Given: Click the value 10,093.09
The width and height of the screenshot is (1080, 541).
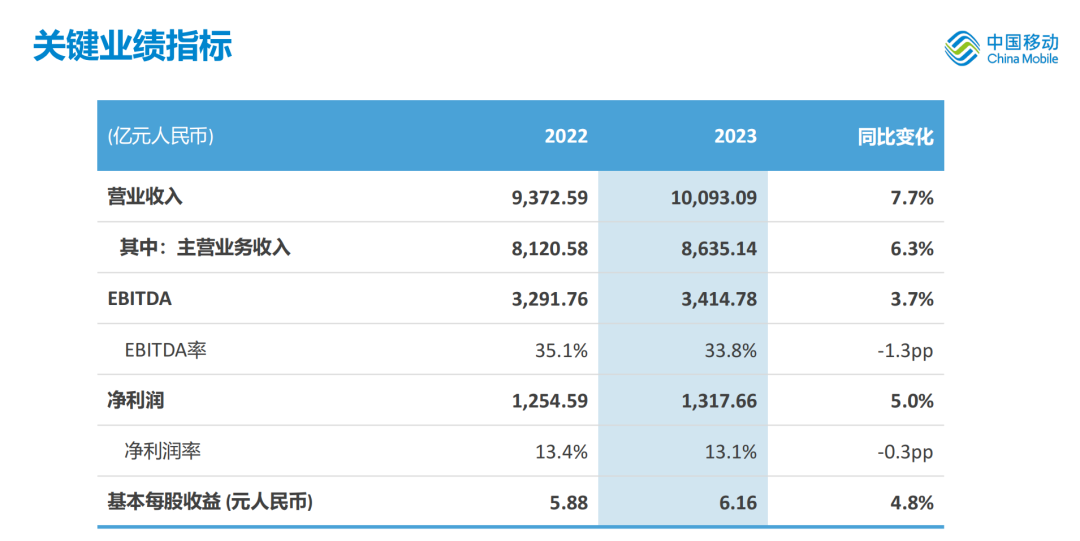Looking at the screenshot, I should click(714, 198).
